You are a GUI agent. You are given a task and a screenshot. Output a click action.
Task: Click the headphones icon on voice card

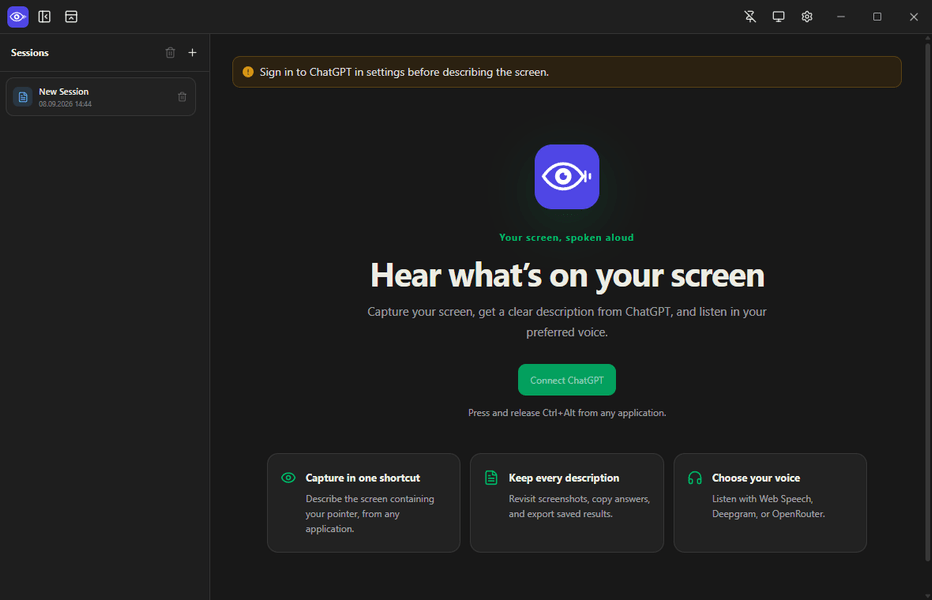(695, 478)
